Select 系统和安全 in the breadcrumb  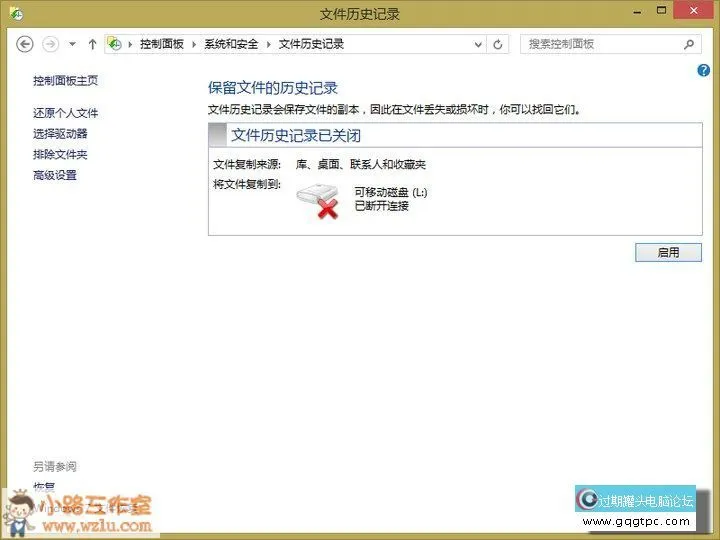[231, 44]
